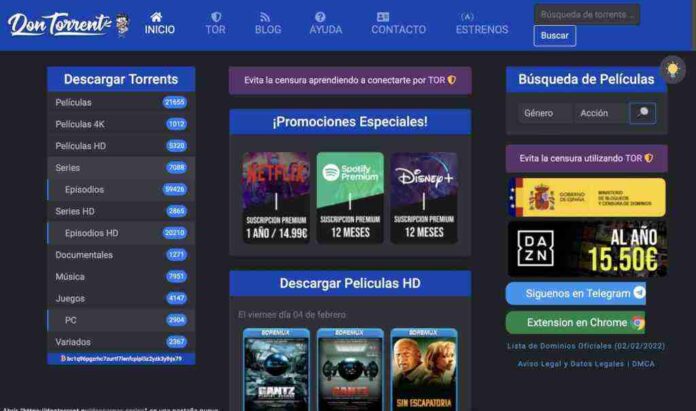Open the INICIO home menu item
This screenshot has height=411, width=696.
[159, 23]
